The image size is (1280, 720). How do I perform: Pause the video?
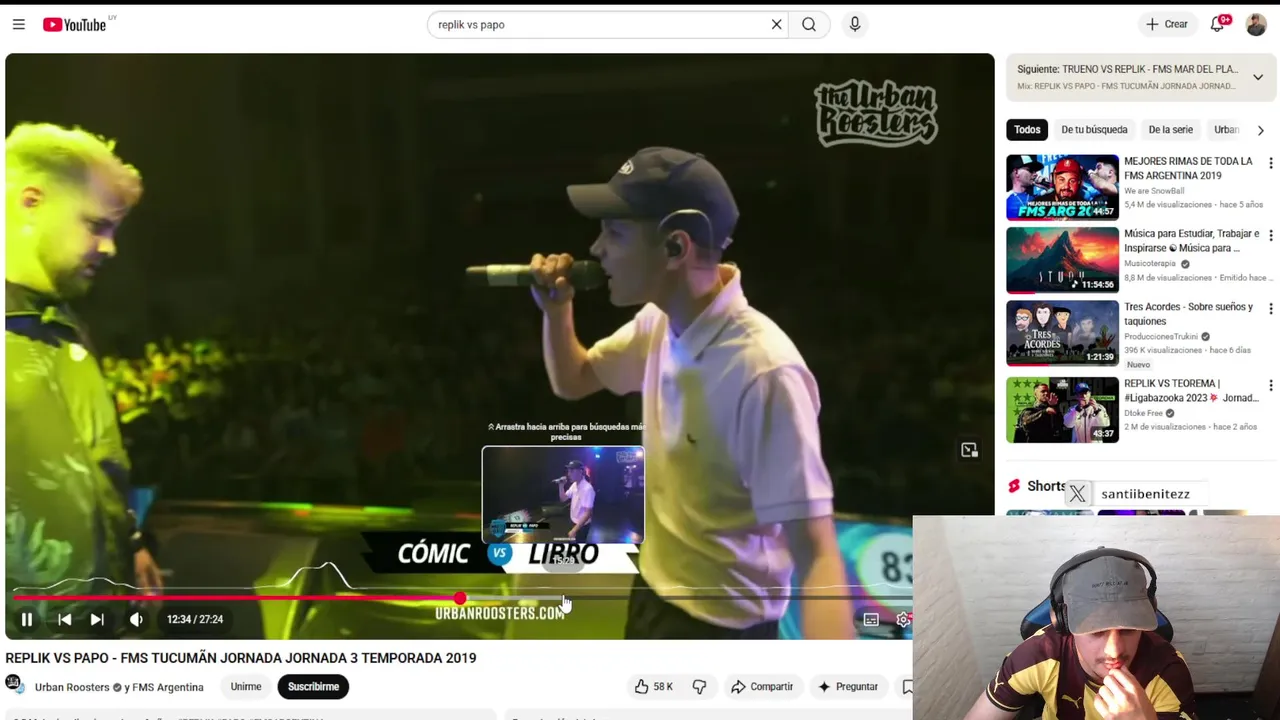coord(27,619)
